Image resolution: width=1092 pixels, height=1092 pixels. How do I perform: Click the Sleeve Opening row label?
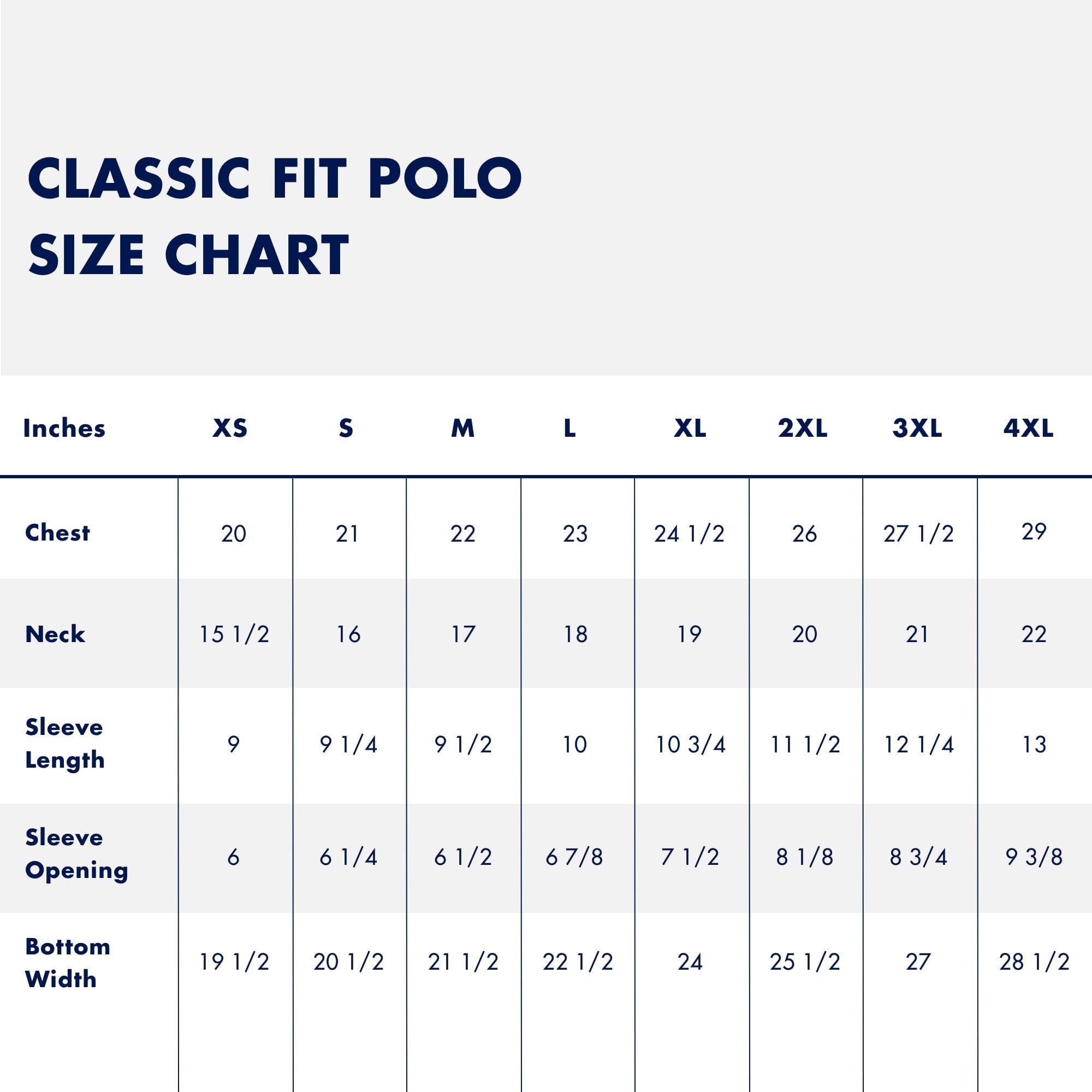(77, 853)
